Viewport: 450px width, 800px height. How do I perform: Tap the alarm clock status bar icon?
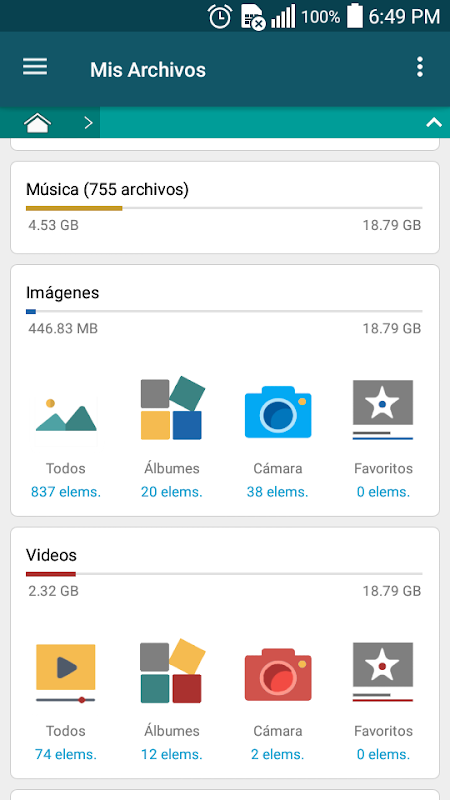tap(220, 17)
